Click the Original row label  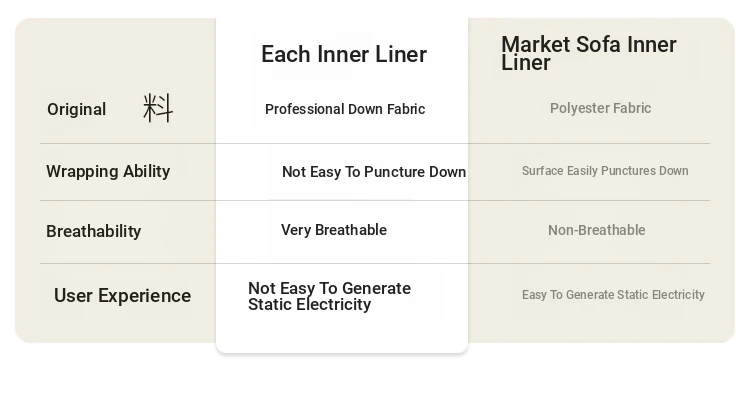pos(76,109)
